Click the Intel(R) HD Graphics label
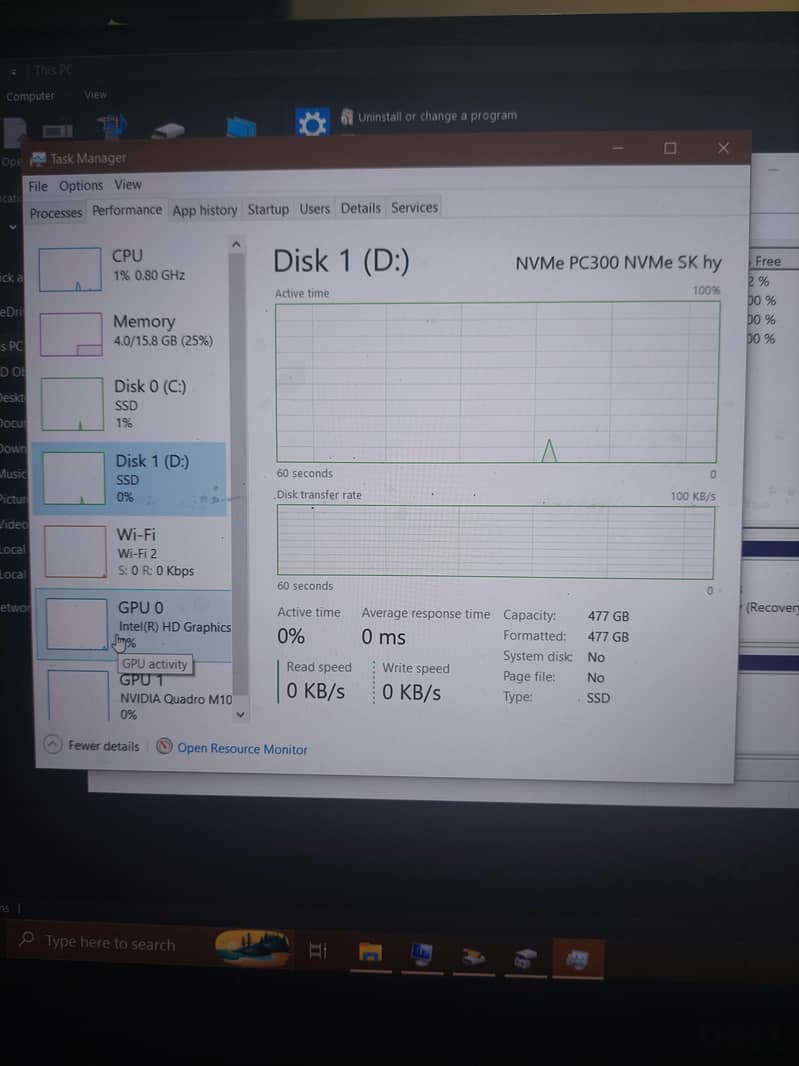Viewport: 799px width, 1066px height. click(x=175, y=627)
